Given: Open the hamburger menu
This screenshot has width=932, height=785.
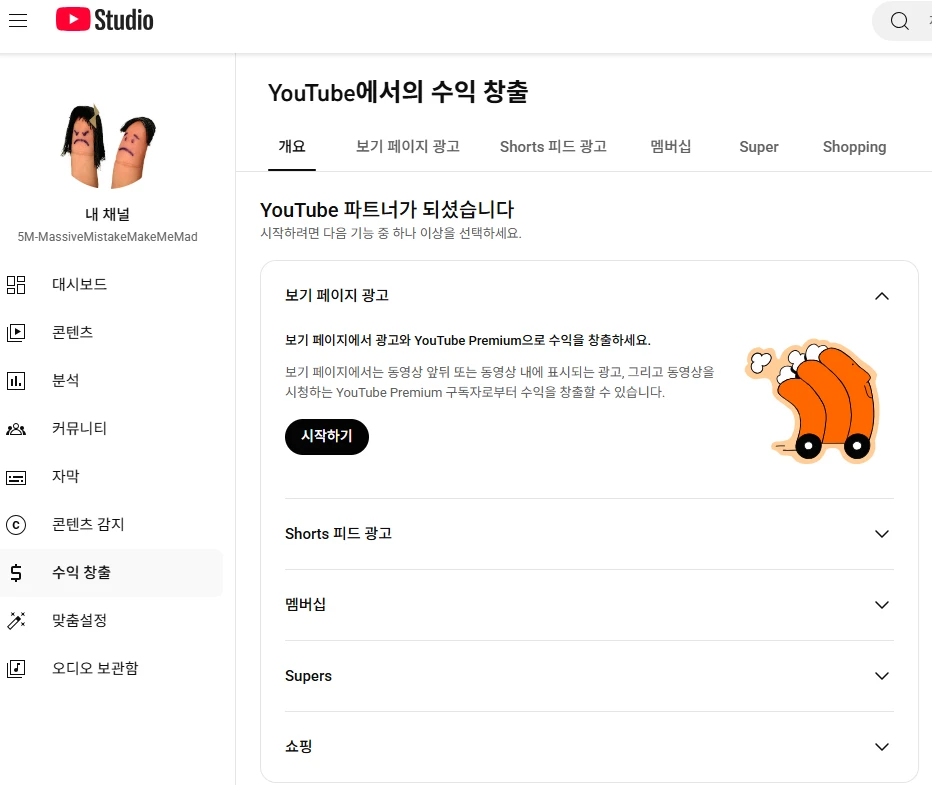Looking at the screenshot, I should pyautogui.click(x=18, y=20).
